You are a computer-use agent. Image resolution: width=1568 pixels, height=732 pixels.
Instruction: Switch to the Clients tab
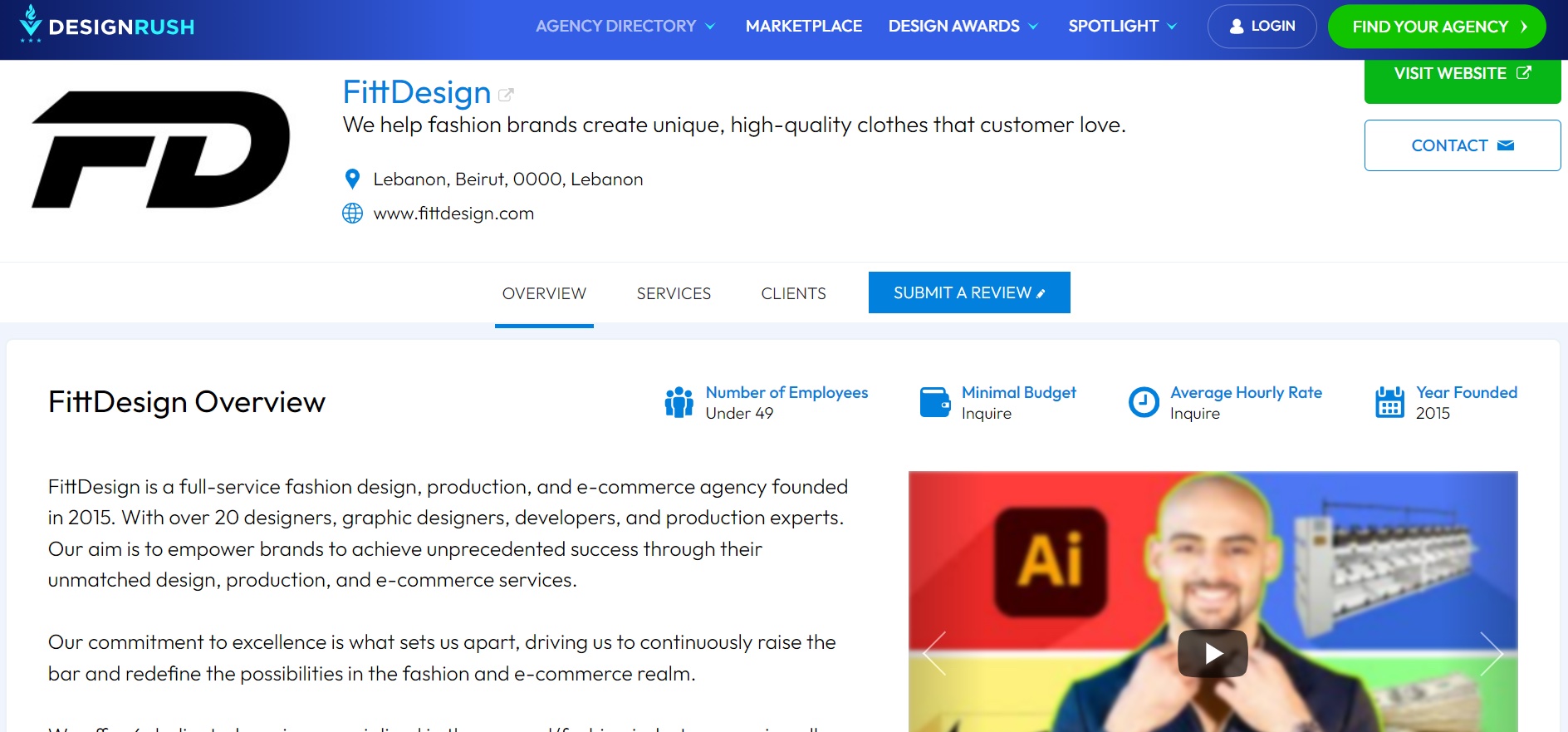tap(793, 293)
